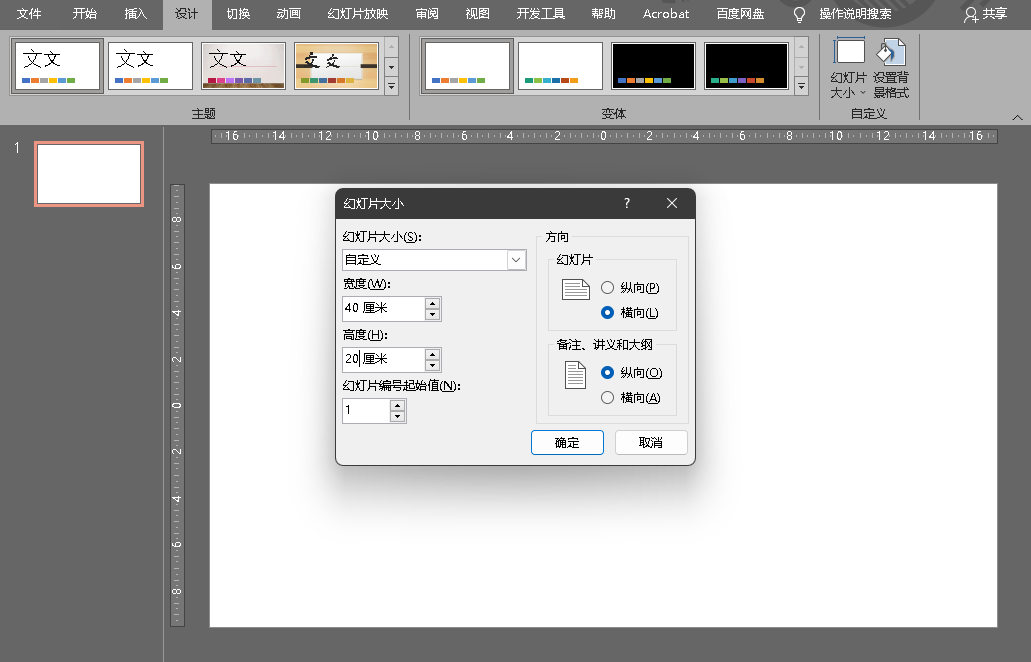The height and width of the screenshot is (662, 1031).
Task: Expand the variants gallery more arrow
Action: click(x=802, y=86)
